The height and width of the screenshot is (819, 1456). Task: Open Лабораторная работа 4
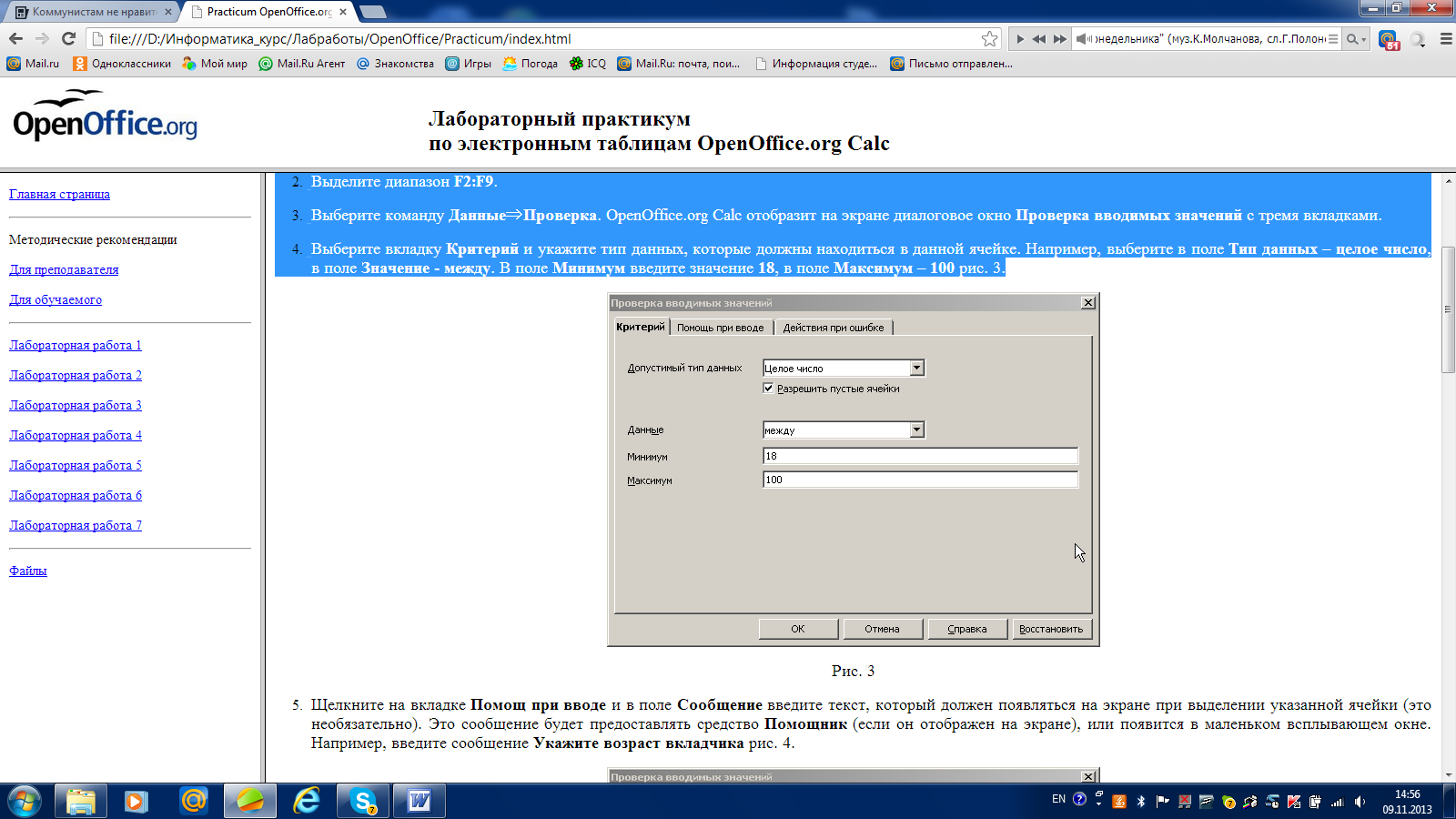tap(76, 435)
